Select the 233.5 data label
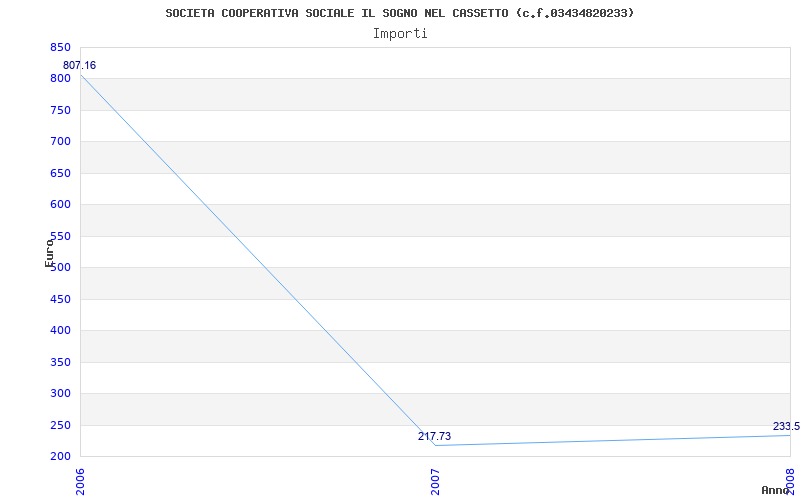 pyautogui.click(x=786, y=427)
